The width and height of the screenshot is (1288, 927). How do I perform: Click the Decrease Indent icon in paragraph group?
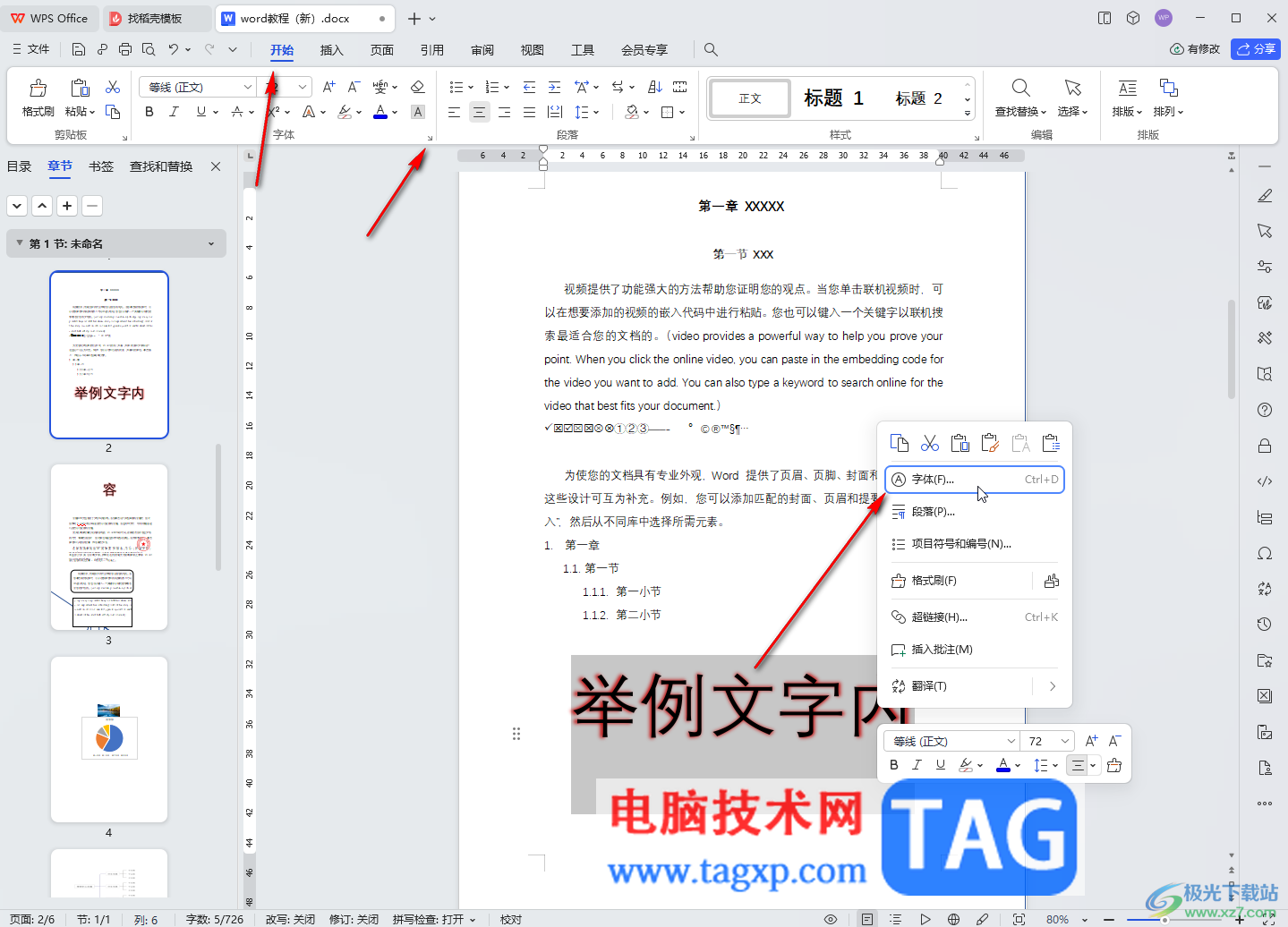[x=529, y=87]
